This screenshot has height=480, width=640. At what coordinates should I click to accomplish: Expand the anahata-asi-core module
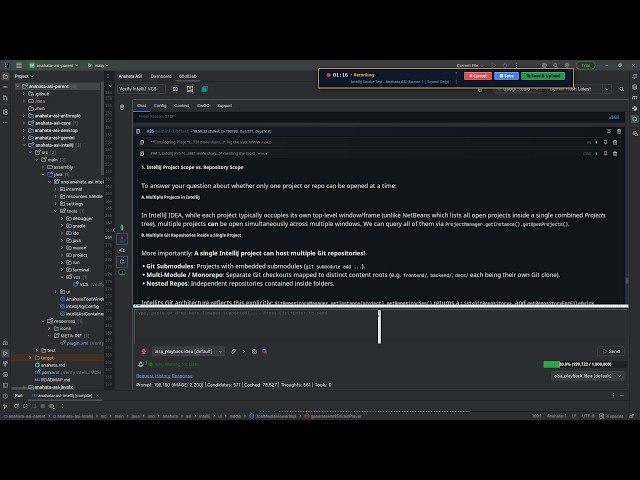(24, 123)
